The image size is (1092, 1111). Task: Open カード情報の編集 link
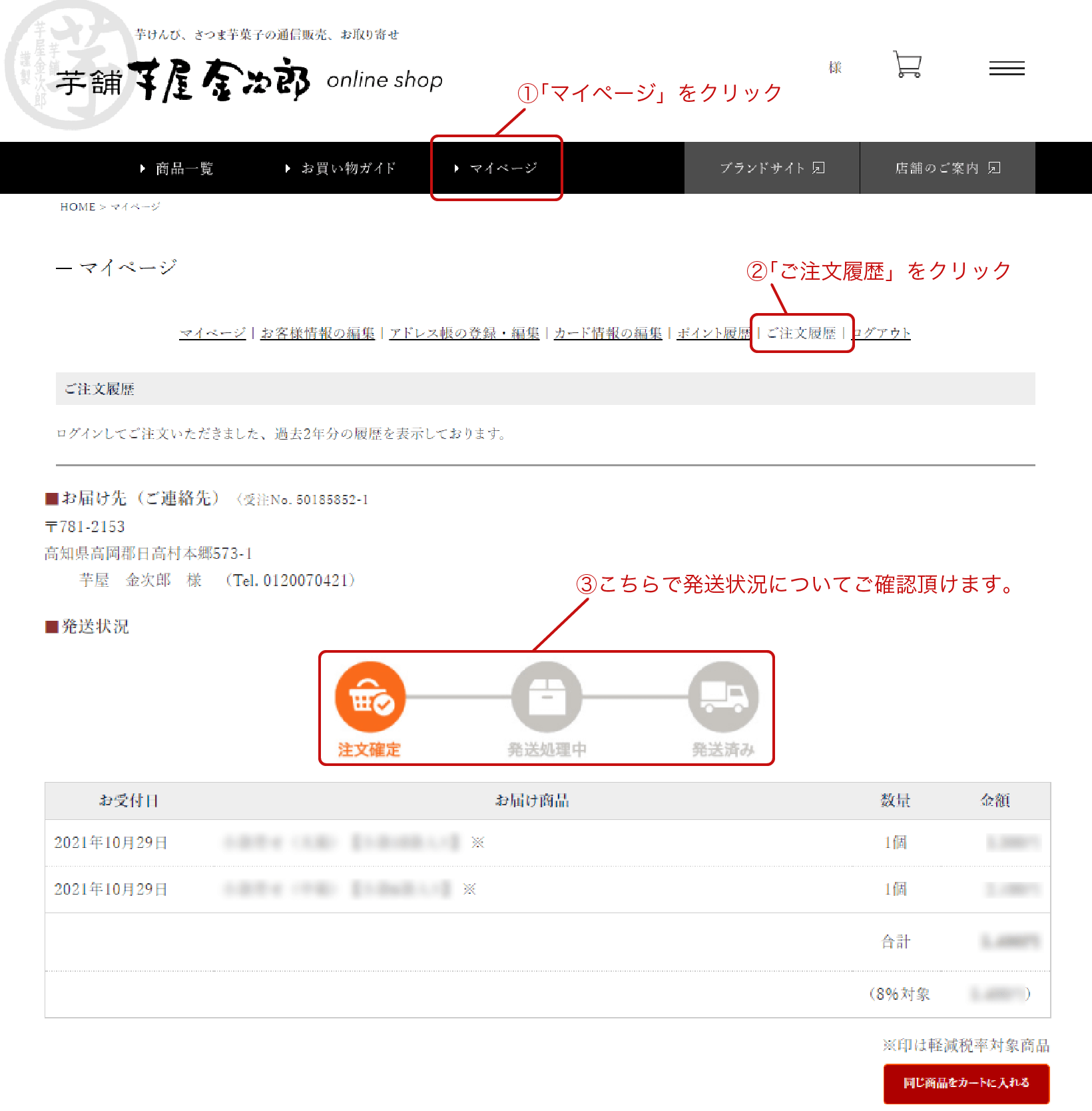pyautogui.click(x=608, y=333)
